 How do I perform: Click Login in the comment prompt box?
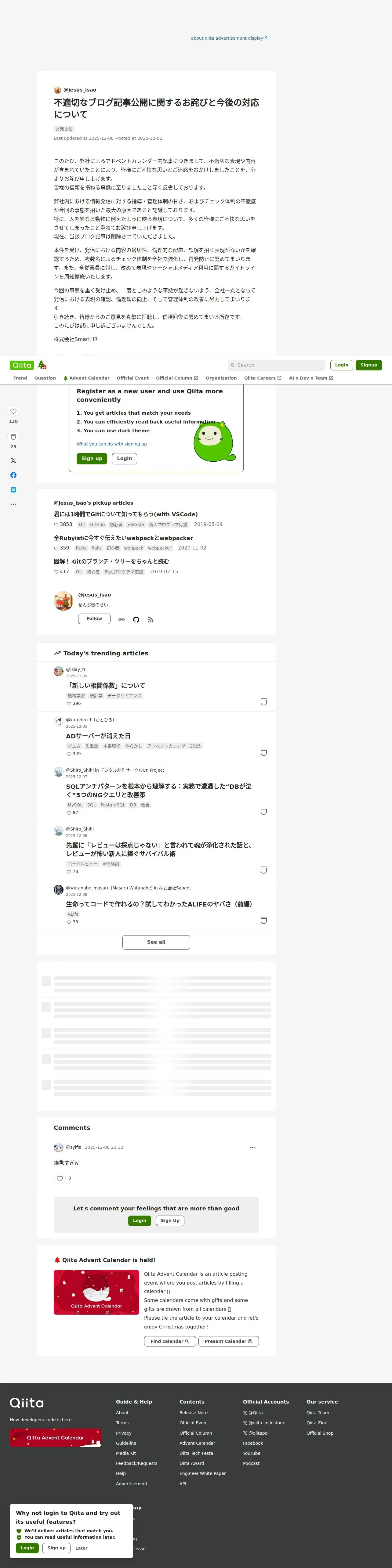click(x=140, y=1220)
